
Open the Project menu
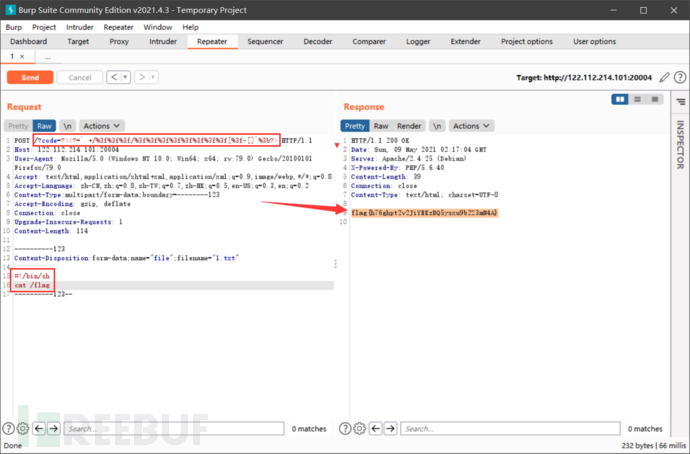coord(44,27)
